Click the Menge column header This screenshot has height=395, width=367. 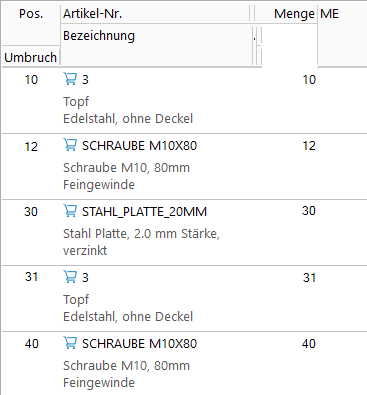tap(294, 14)
